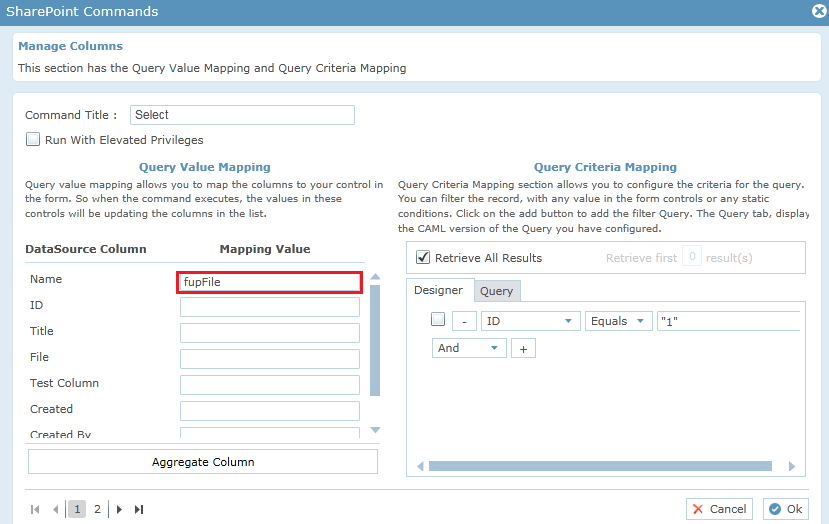Jump to last page icon

tap(139, 509)
